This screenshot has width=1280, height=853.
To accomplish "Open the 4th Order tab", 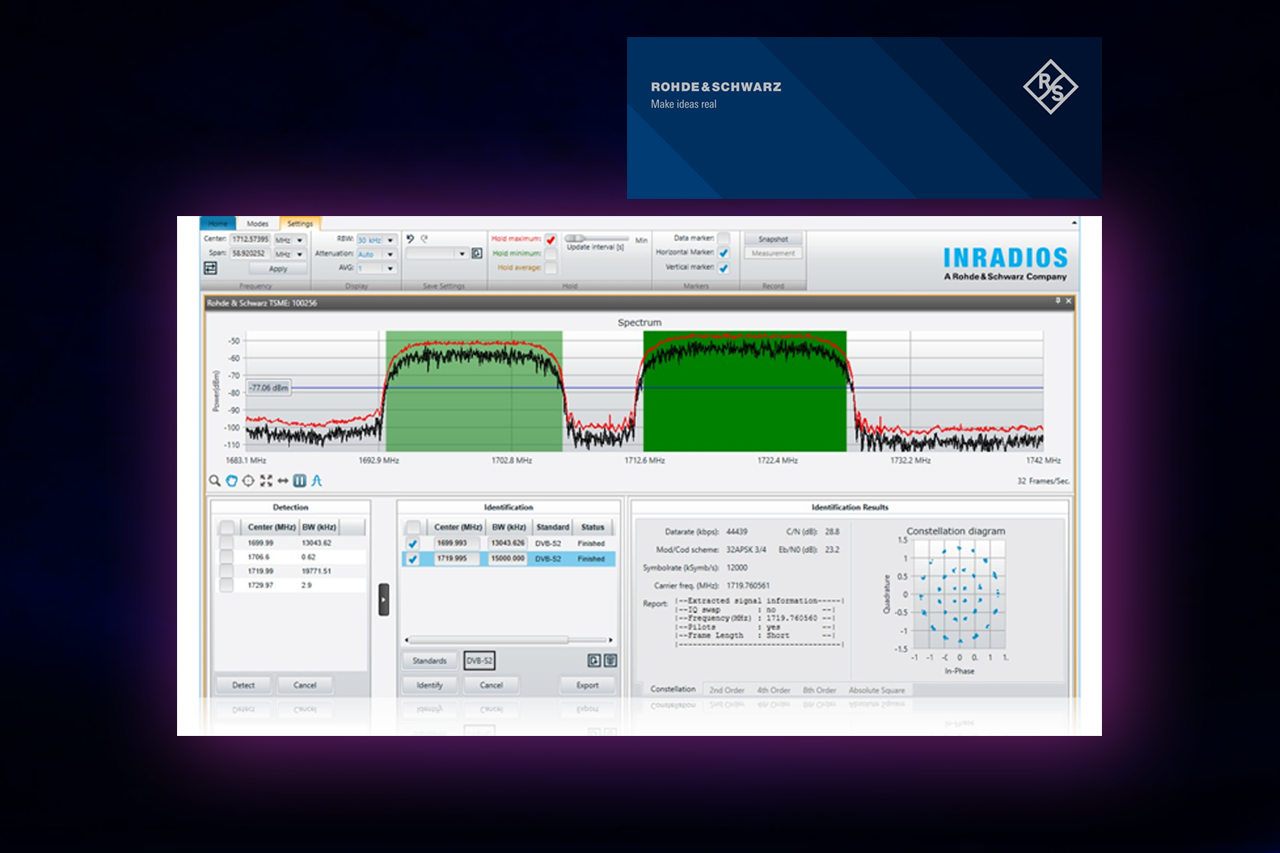I will tap(774, 690).
